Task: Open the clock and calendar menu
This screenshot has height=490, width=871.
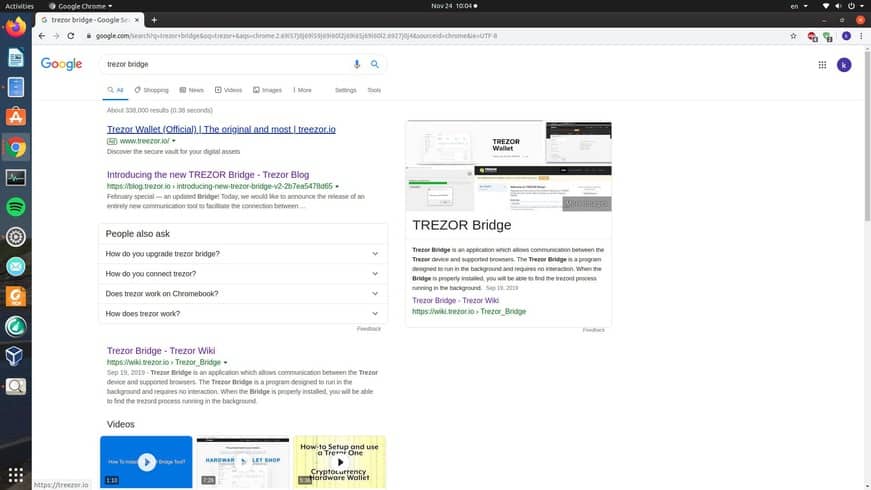Action: click(x=454, y=6)
